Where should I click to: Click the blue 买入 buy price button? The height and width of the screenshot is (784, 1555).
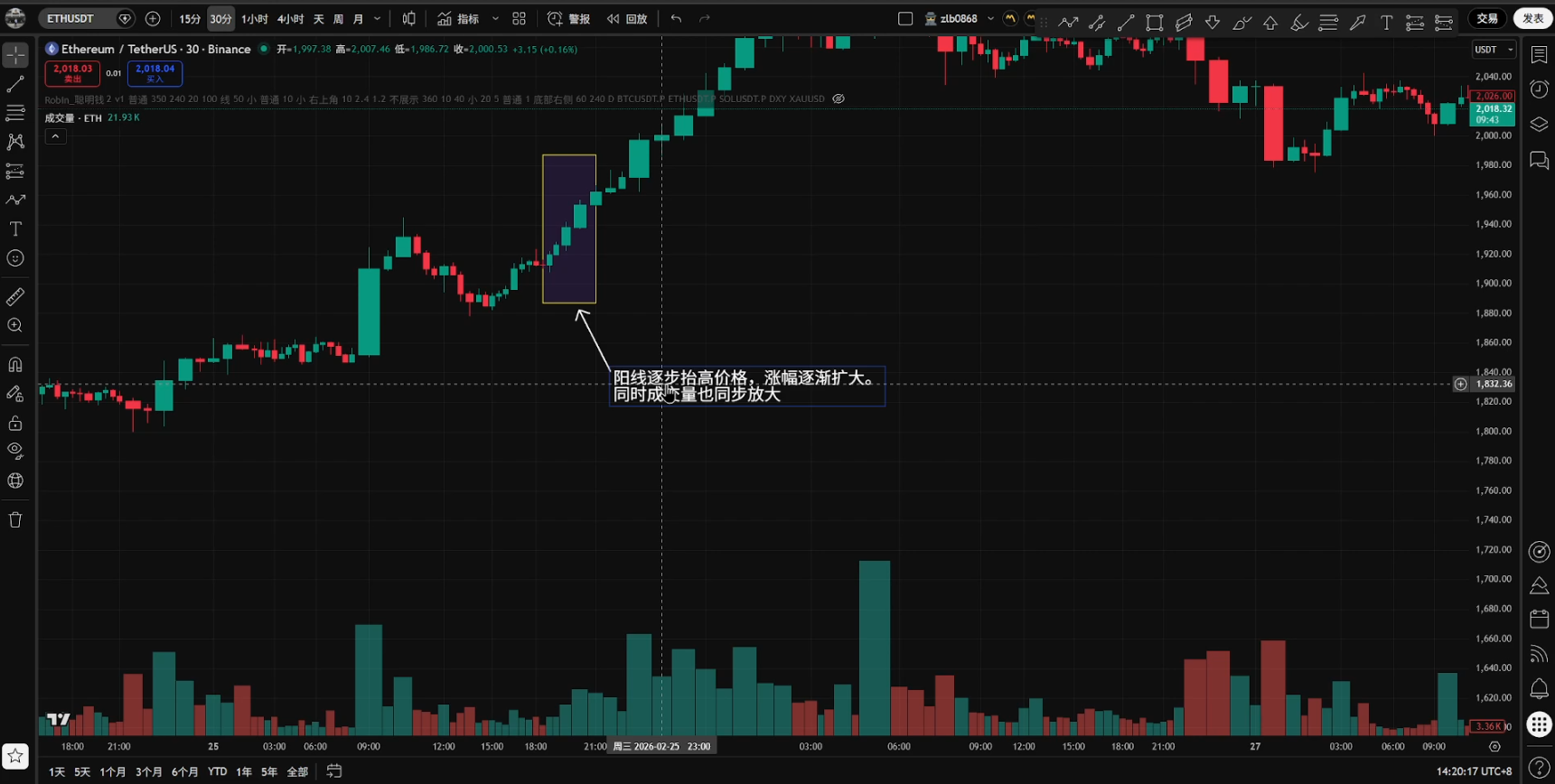point(155,72)
